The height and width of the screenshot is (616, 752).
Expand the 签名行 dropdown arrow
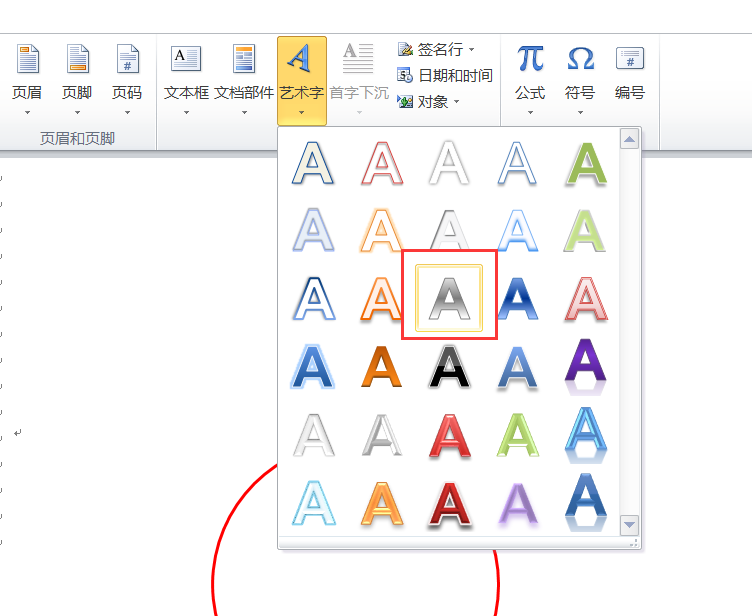point(471,49)
